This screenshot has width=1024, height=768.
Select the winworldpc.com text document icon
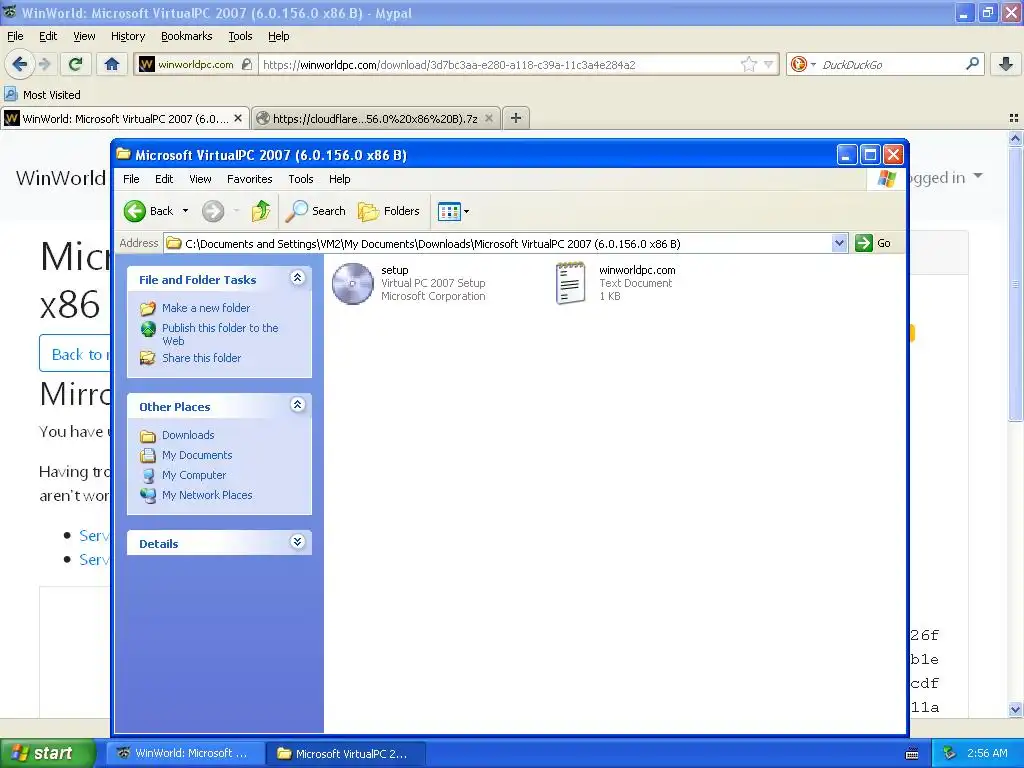point(570,283)
